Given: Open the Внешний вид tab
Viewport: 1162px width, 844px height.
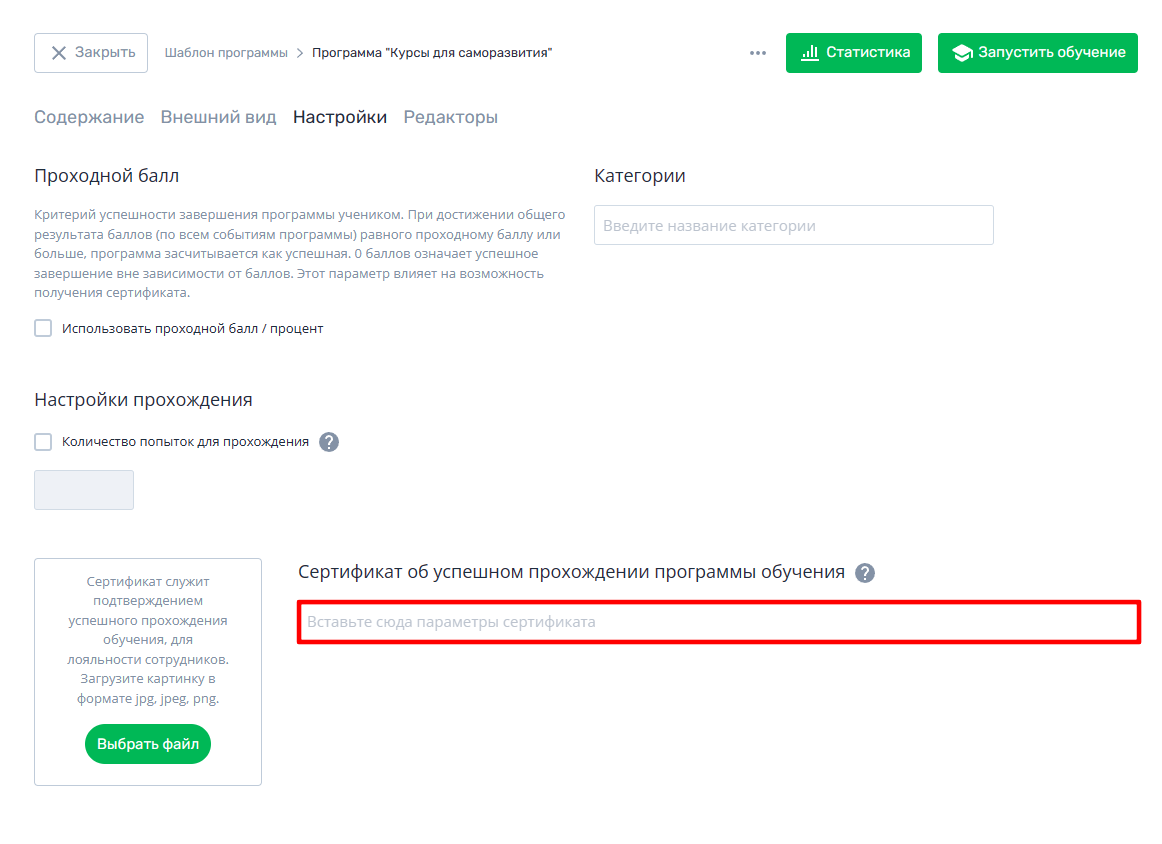Looking at the screenshot, I should pos(219,117).
